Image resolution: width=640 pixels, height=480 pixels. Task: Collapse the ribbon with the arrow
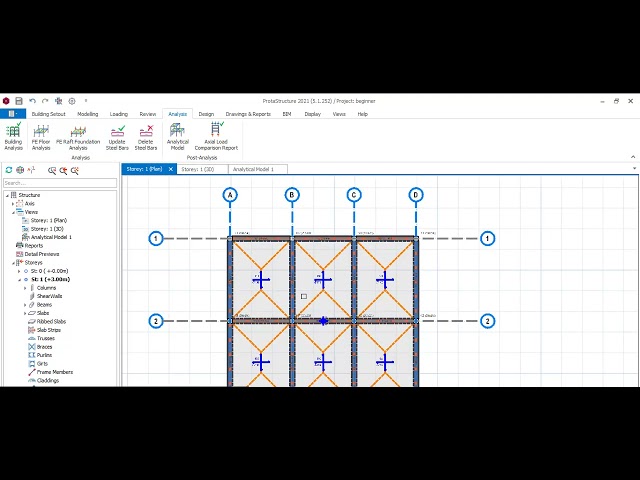click(633, 157)
